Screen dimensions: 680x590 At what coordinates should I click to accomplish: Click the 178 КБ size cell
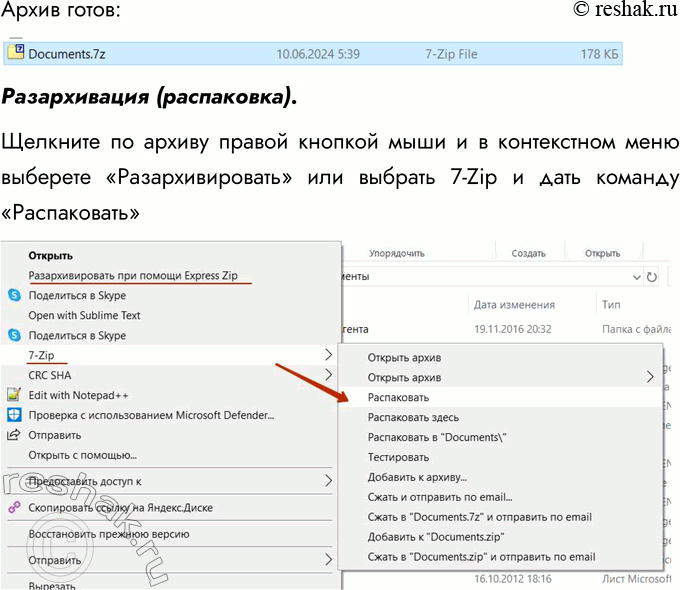tap(599, 54)
